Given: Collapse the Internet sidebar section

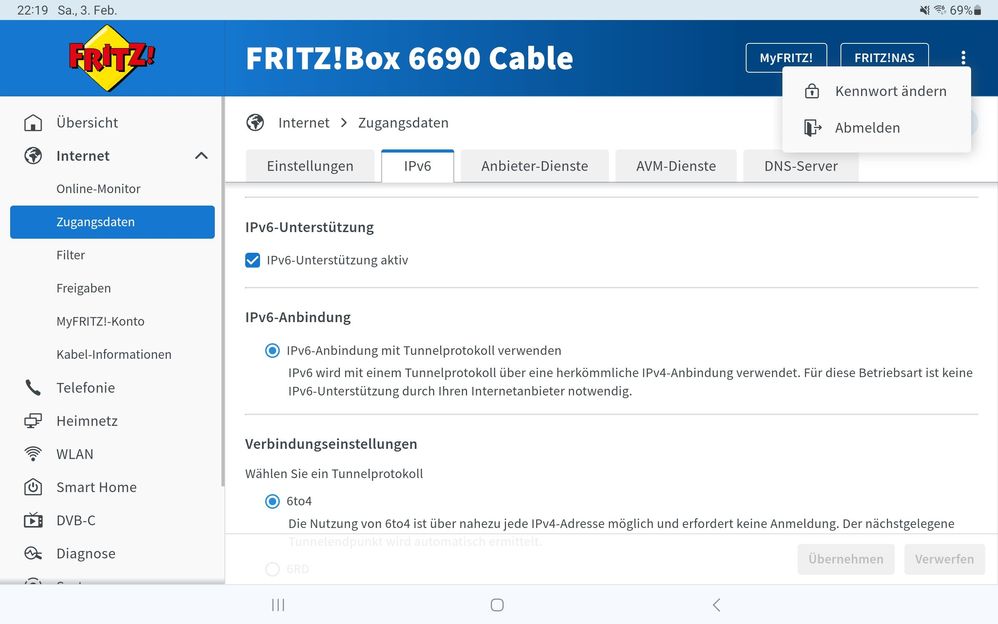Looking at the screenshot, I should tap(200, 155).
